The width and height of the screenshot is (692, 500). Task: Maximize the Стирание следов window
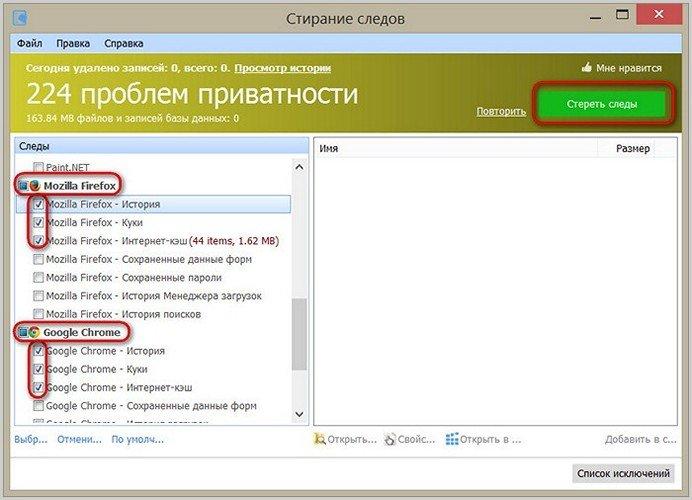click(622, 15)
